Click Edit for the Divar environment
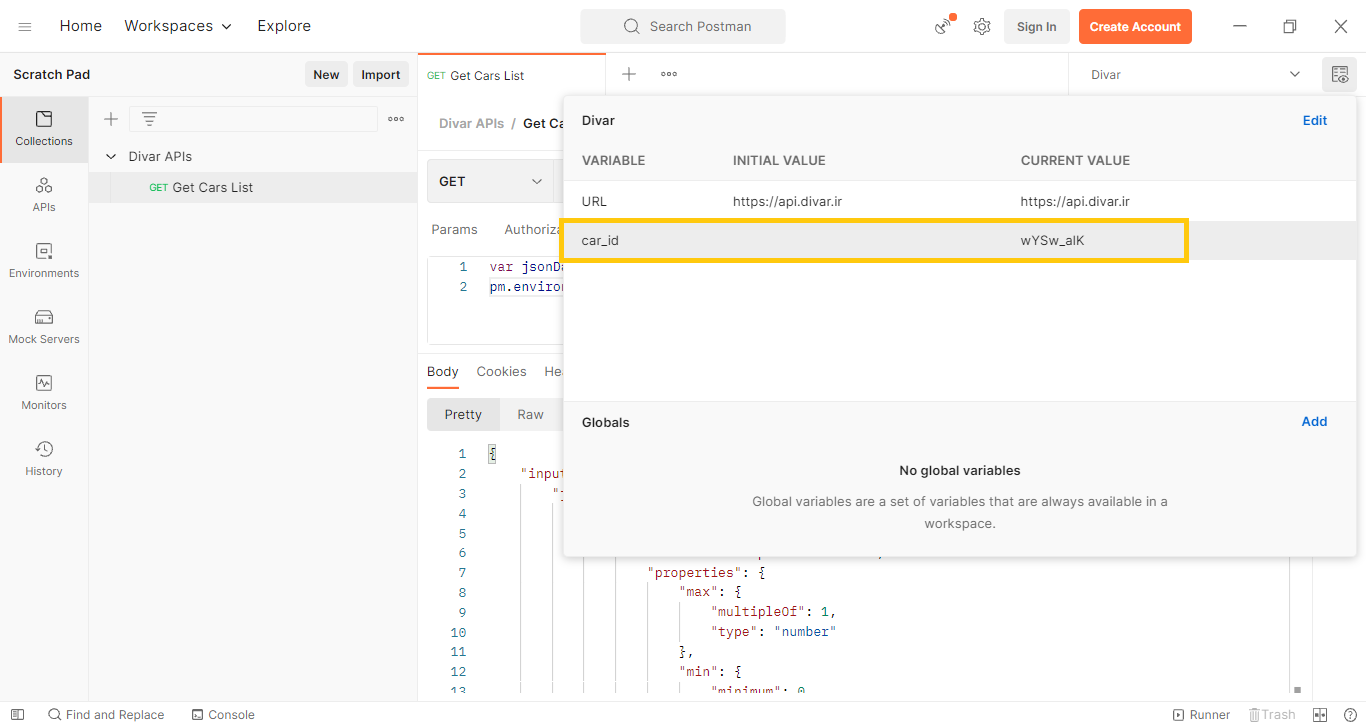The width and height of the screenshot is (1366, 727). 1315,121
